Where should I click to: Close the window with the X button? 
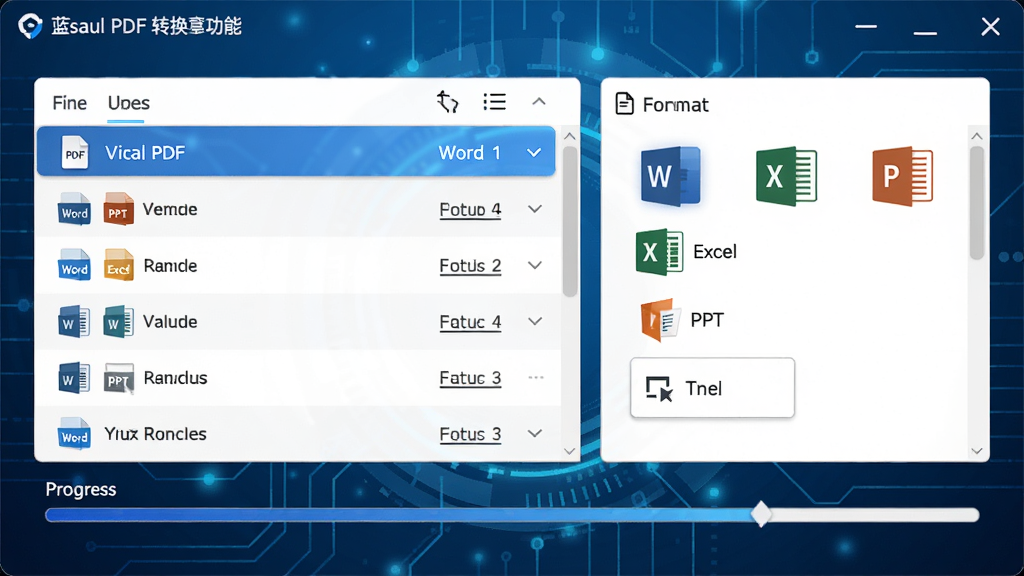(991, 27)
